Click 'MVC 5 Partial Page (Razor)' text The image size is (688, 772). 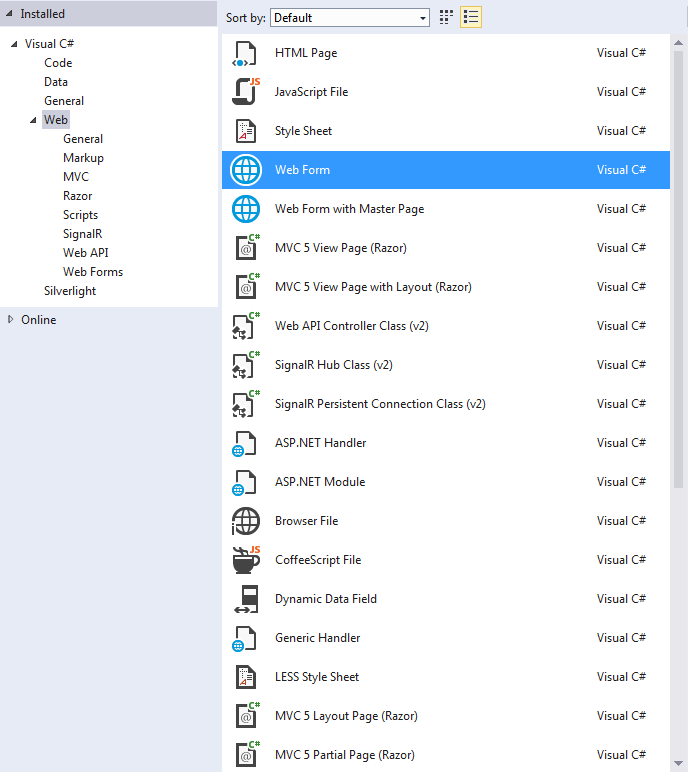(x=345, y=755)
